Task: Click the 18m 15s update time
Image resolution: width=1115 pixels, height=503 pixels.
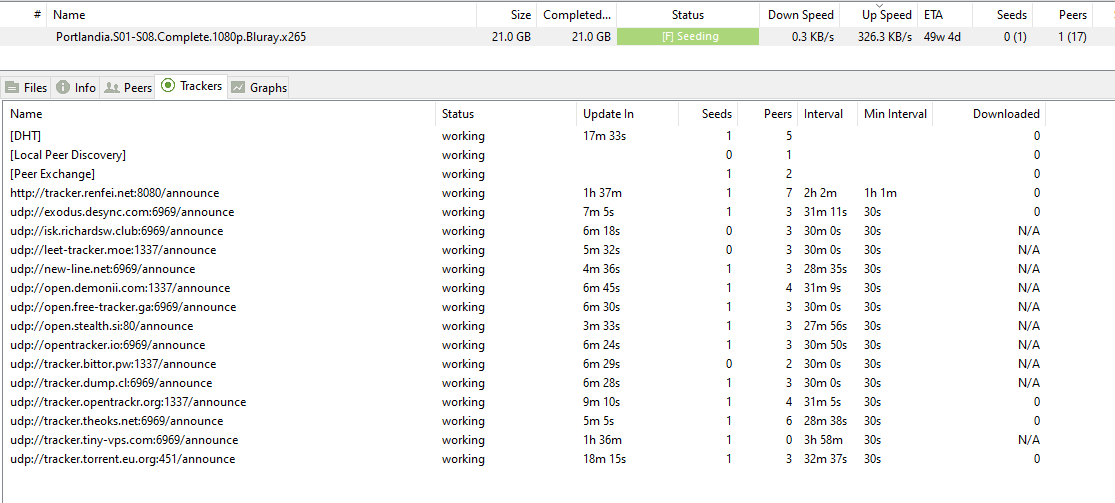Action: (604, 459)
